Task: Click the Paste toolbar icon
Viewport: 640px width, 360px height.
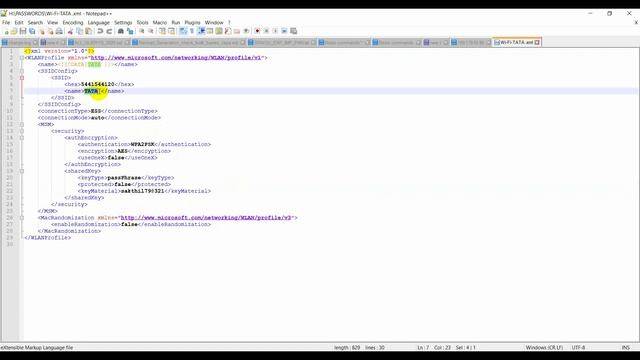Action: tap(89, 31)
